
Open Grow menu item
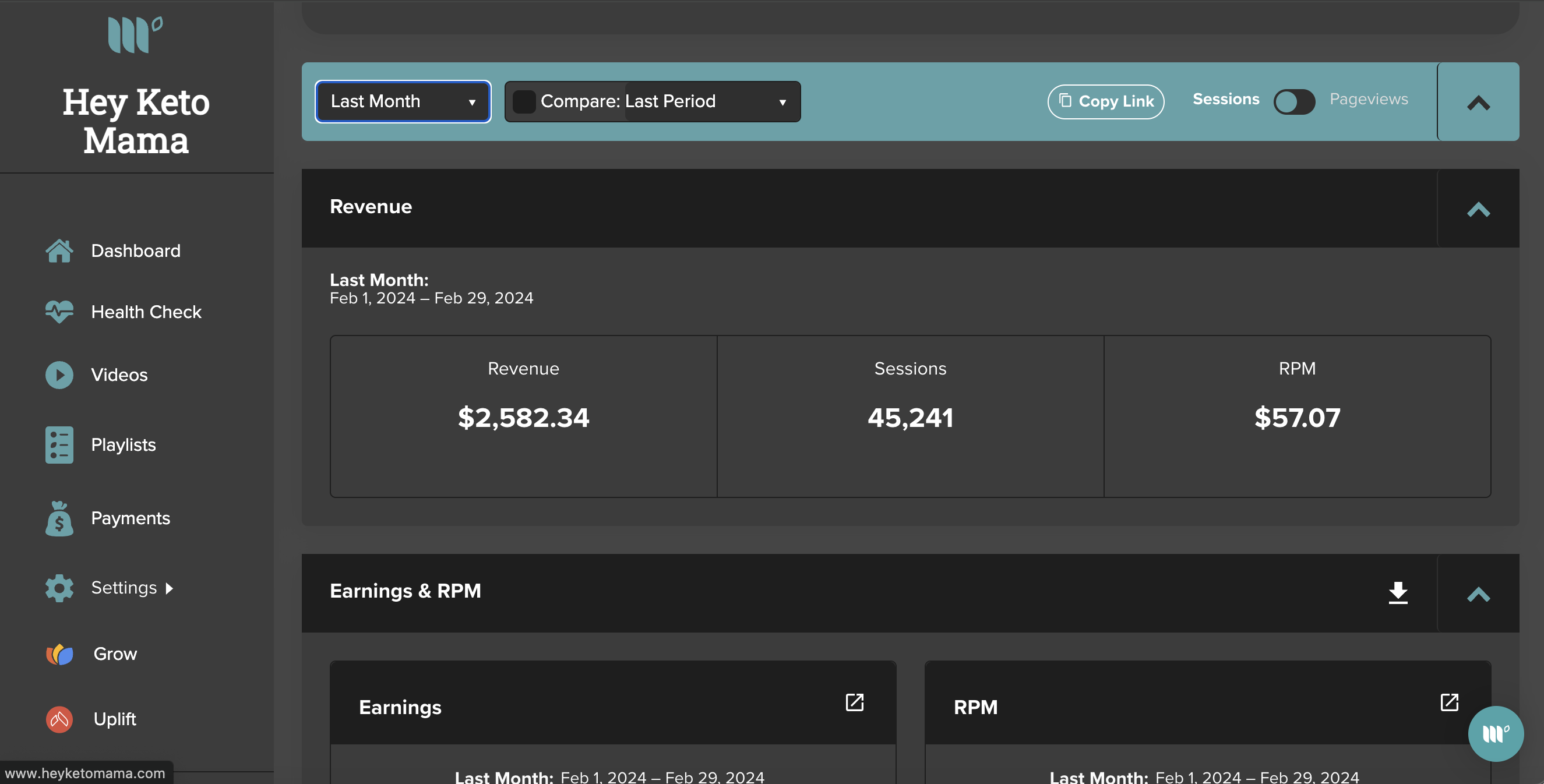click(115, 654)
